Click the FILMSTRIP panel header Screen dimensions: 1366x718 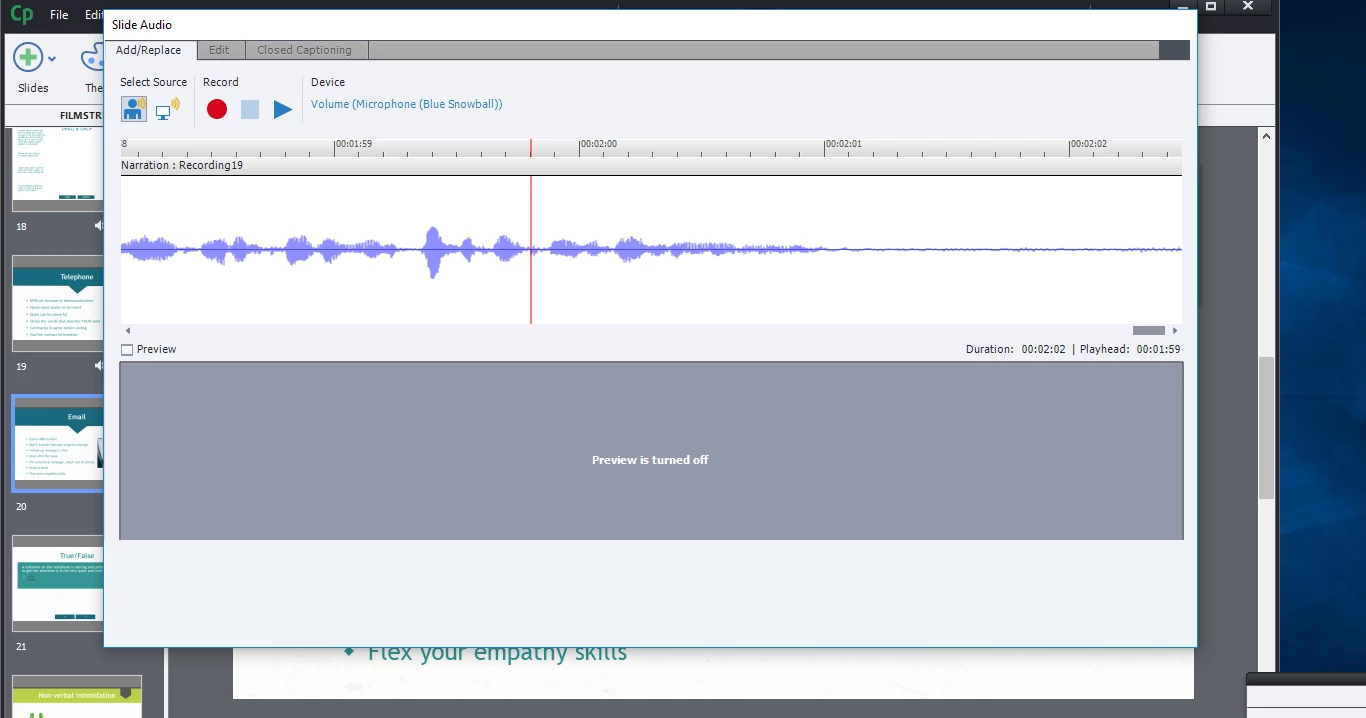[x=82, y=116]
